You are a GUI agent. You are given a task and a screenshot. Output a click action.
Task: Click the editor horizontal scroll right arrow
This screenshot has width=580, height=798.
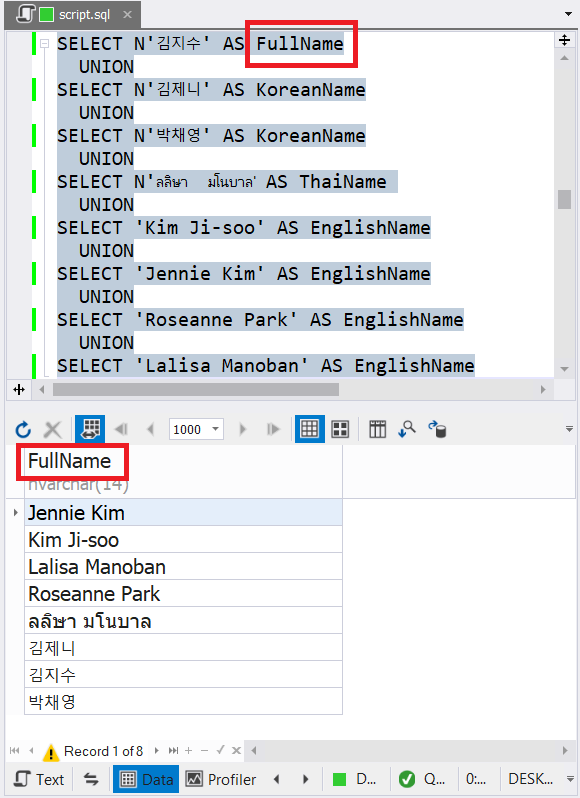coord(543,390)
